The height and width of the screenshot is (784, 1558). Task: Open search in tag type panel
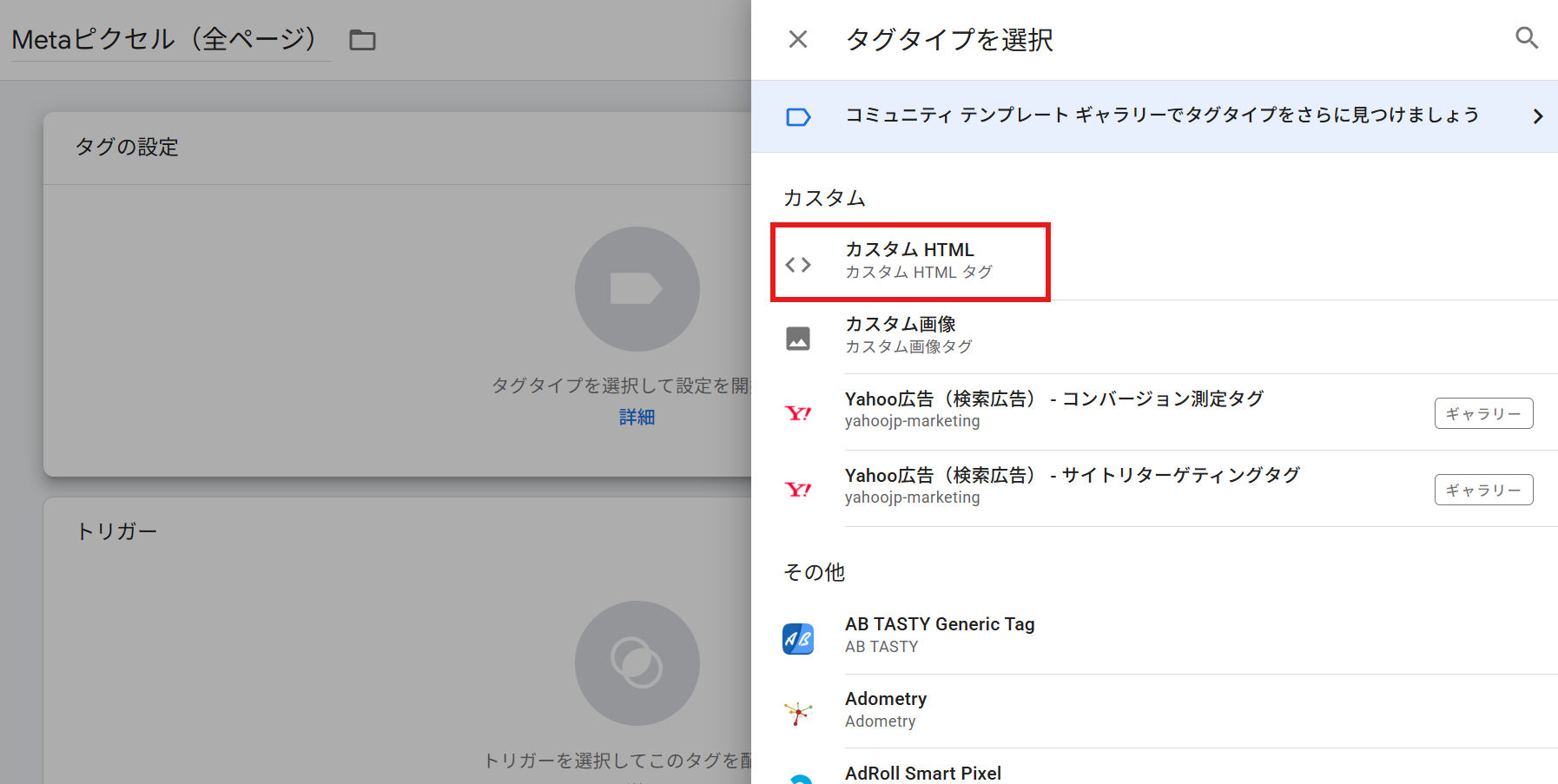pos(1526,38)
